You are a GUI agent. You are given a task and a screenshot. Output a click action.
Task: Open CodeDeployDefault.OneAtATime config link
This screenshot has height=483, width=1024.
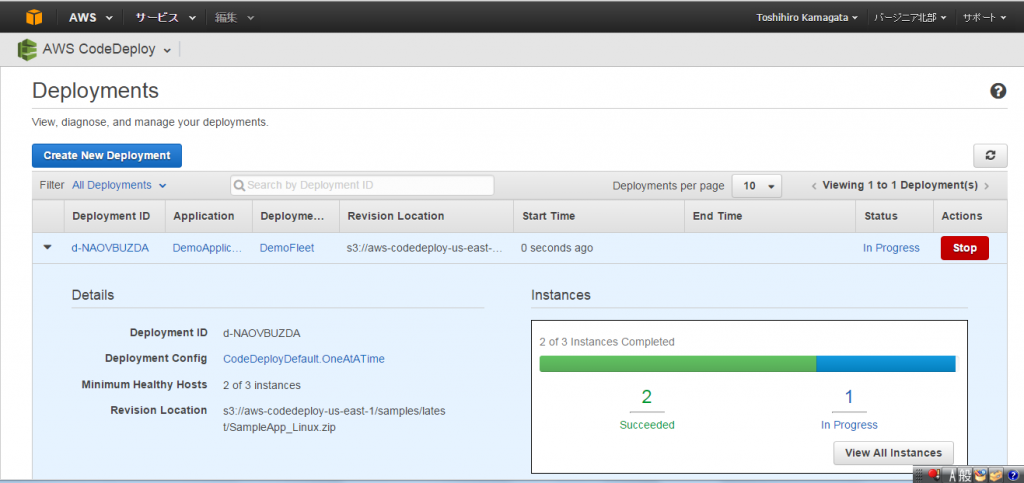coord(304,358)
